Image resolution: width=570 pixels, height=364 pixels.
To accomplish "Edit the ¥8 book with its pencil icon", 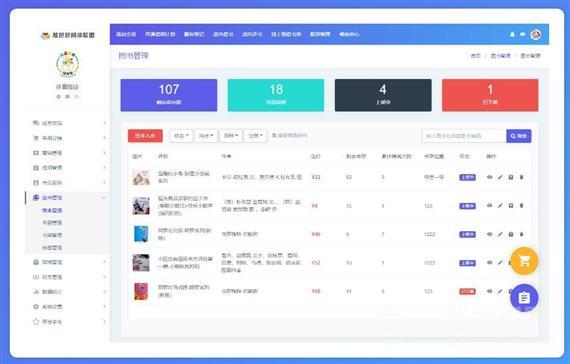I will [500, 205].
